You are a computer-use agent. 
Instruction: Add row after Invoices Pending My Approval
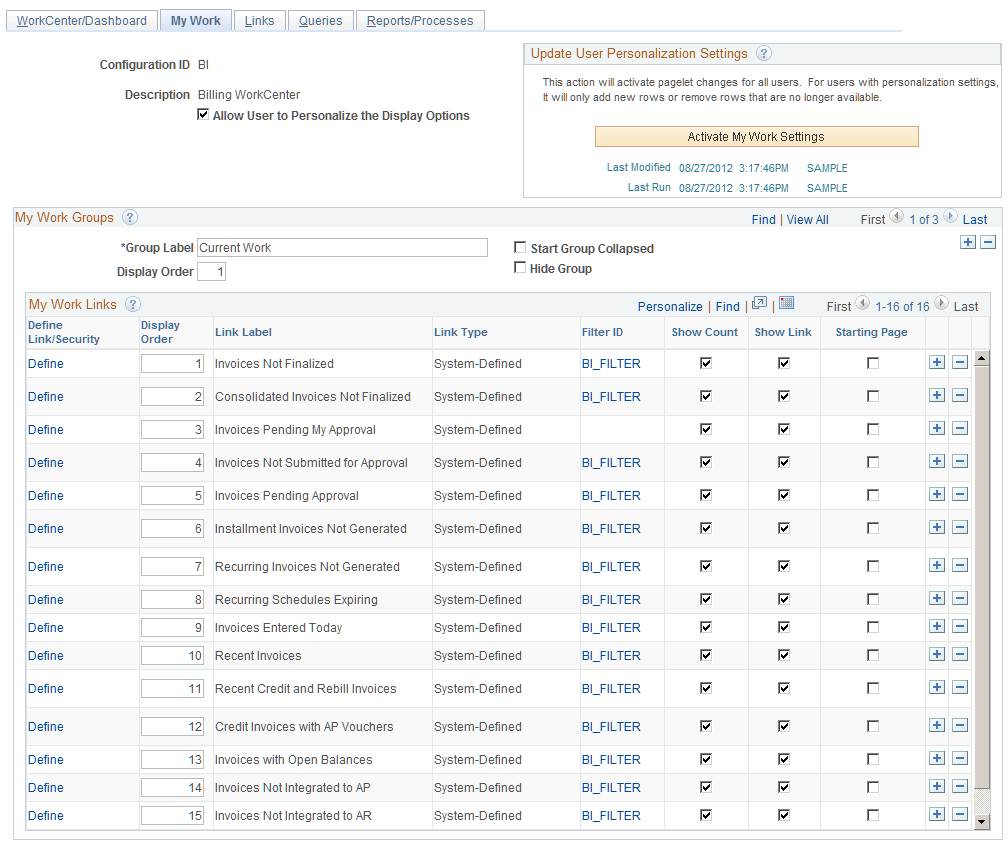(937, 429)
